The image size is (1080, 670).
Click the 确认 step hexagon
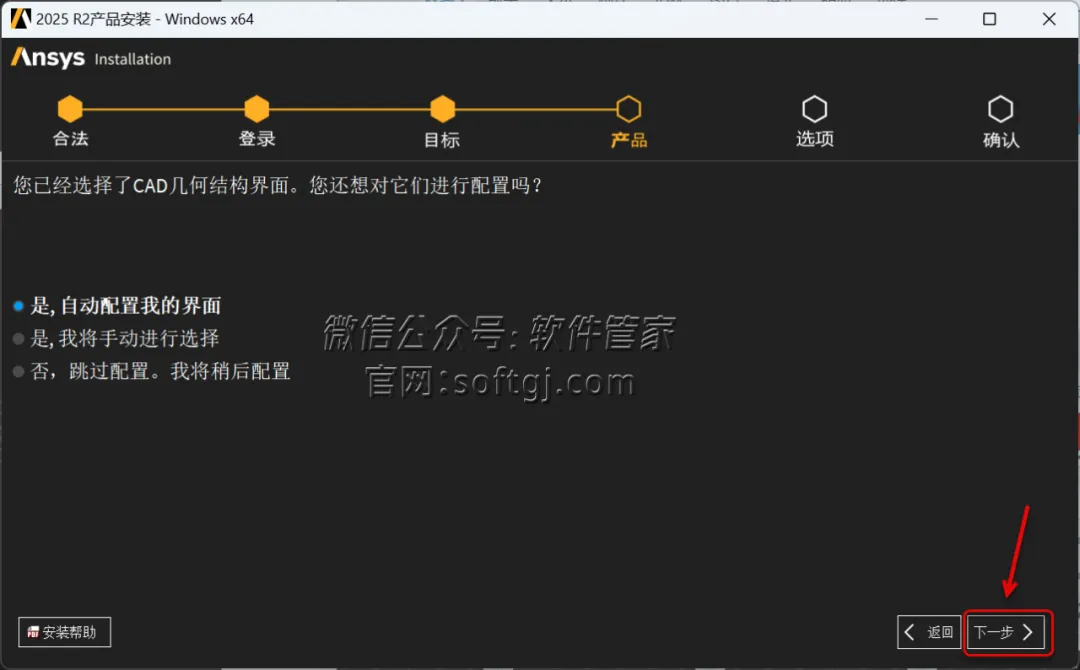coord(1001,109)
